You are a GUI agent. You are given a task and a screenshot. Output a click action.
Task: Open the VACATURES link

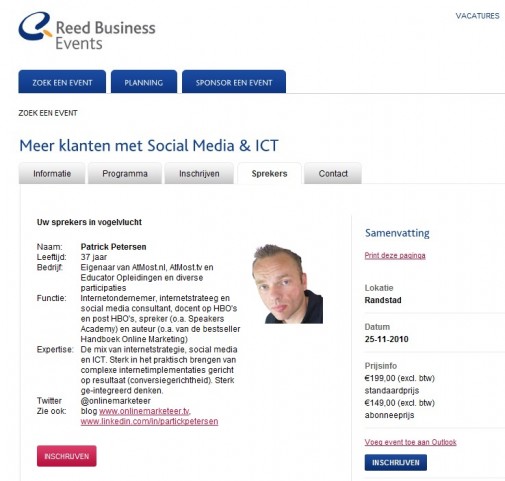coord(477,16)
